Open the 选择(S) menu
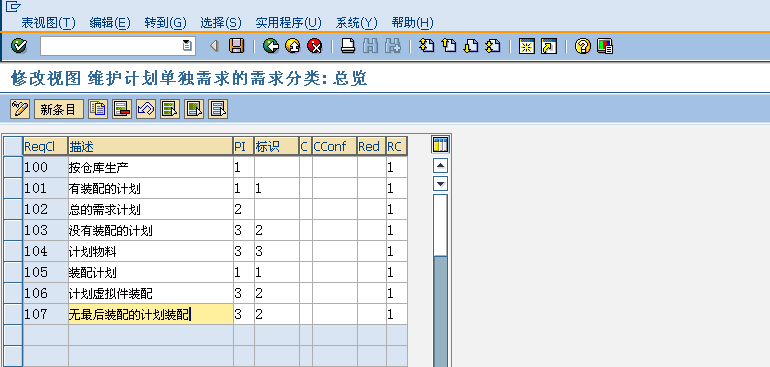The width and height of the screenshot is (770, 367). [221, 23]
